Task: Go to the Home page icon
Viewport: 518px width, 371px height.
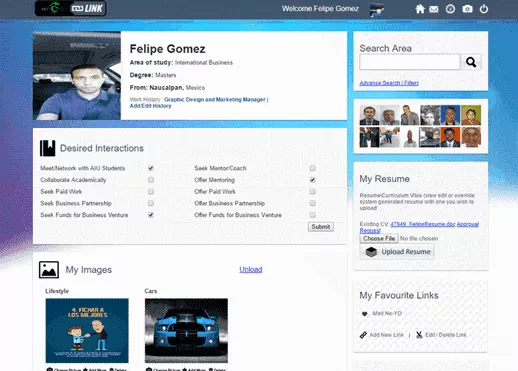Action: pos(420,9)
